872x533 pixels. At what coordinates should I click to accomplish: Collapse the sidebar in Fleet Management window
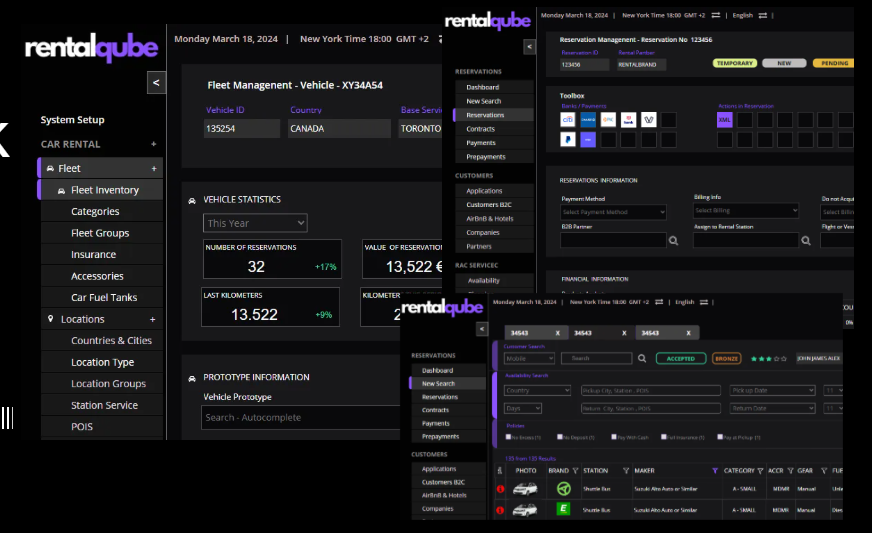[x=156, y=83]
